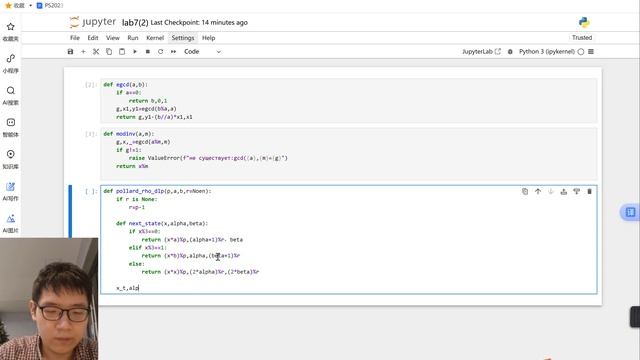Image resolution: width=640 pixels, height=360 pixels.
Task: Paste the cell using the clipboard icon
Action: point(122,51)
